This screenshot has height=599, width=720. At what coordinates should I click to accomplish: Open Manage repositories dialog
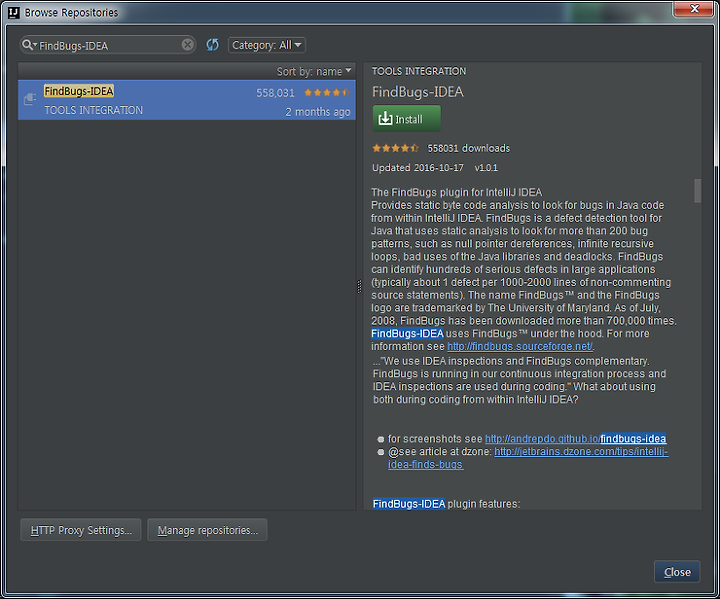(208, 530)
